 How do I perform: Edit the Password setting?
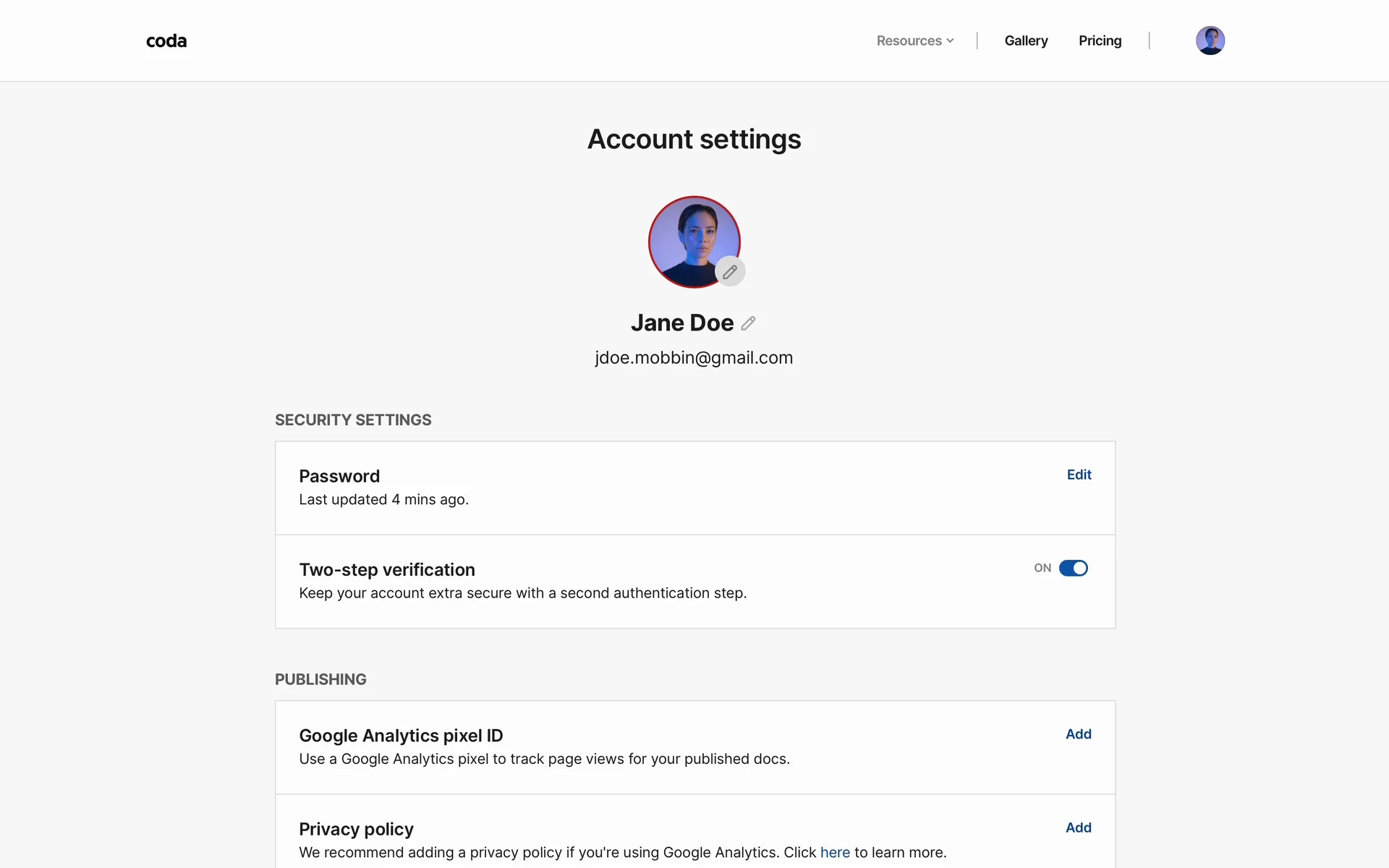click(x=1079, y=475)
